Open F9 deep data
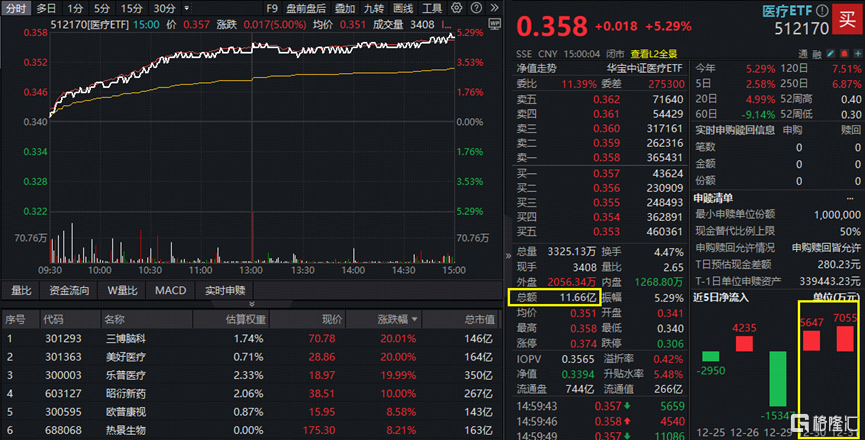The height and width of the screenshot is (440, 865). (x=271, y=8)
